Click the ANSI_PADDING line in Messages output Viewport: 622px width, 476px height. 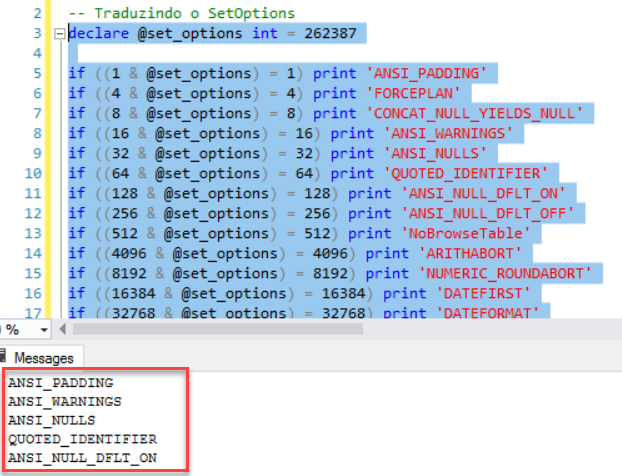(x=60, y=383)
